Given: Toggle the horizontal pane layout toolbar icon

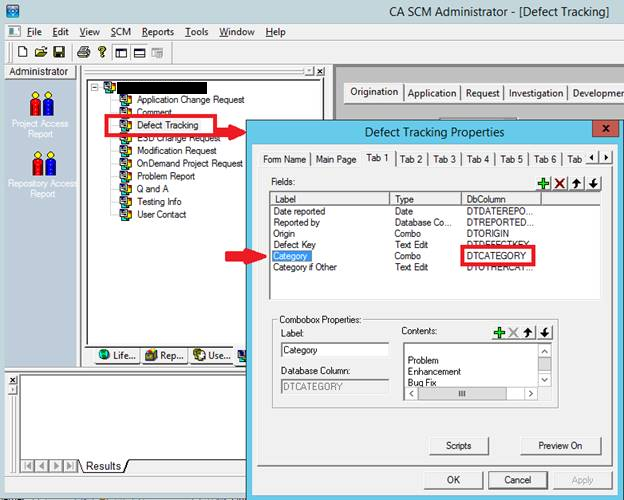Looking at the screenshot, I should point(139,53).
